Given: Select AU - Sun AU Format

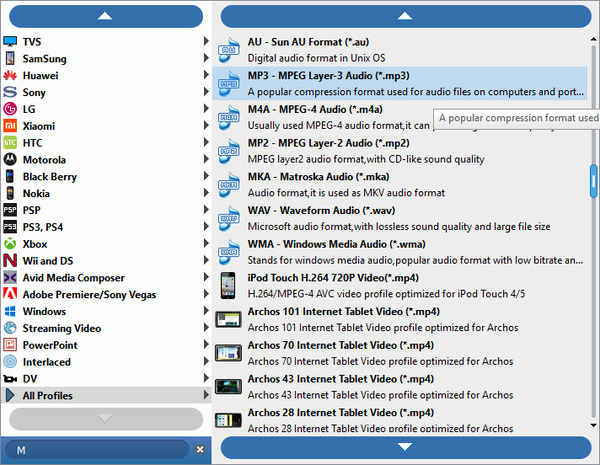Looking at the screenshot, I should pyautogui.click(x=400, y=50).
